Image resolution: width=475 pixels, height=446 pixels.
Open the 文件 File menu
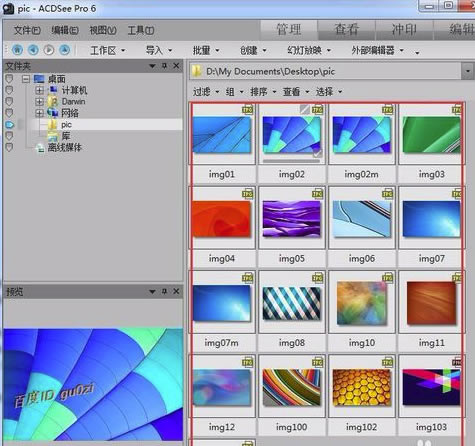click(x=27, y=30)
